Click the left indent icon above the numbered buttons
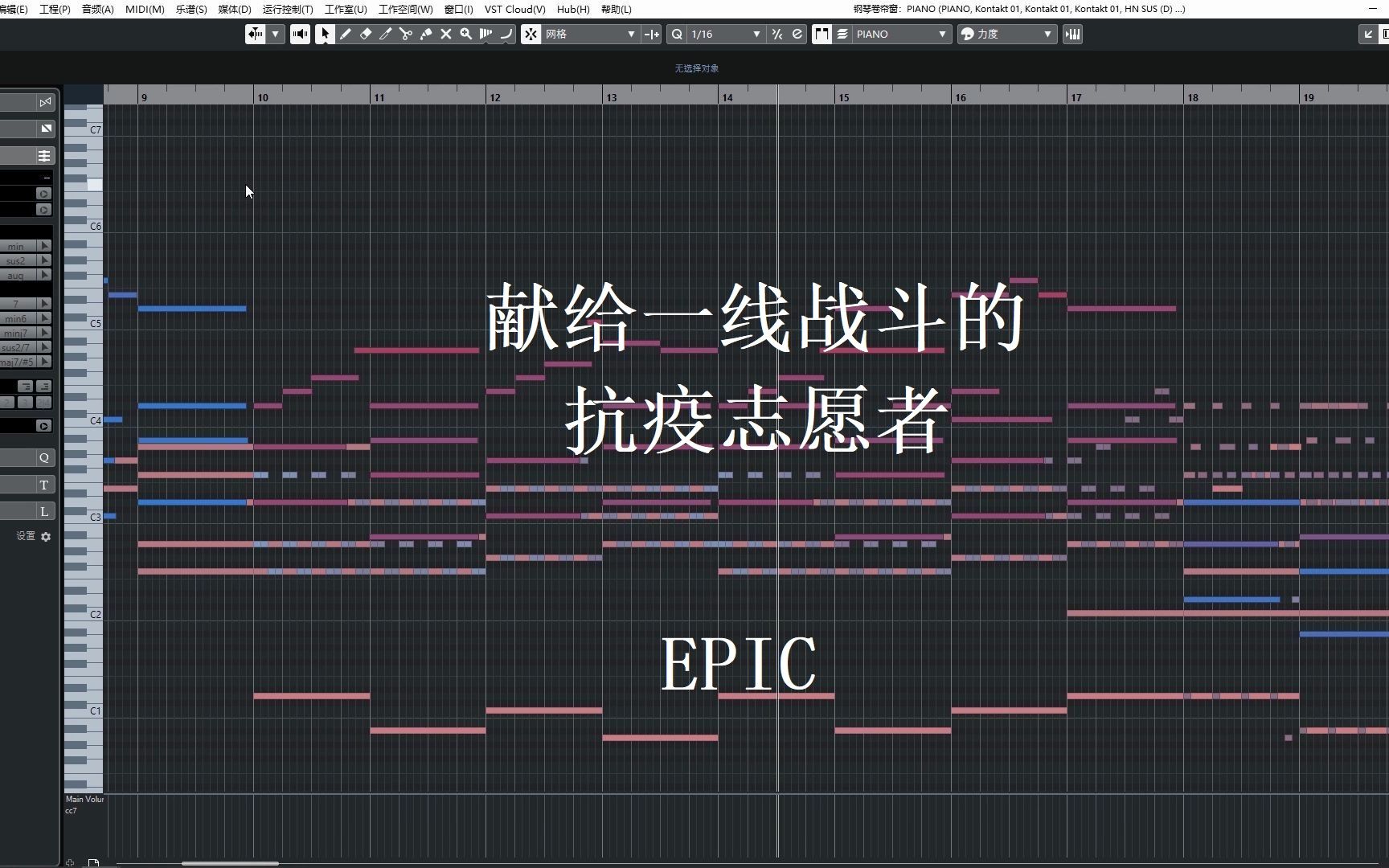 click(x=26, y=387)
